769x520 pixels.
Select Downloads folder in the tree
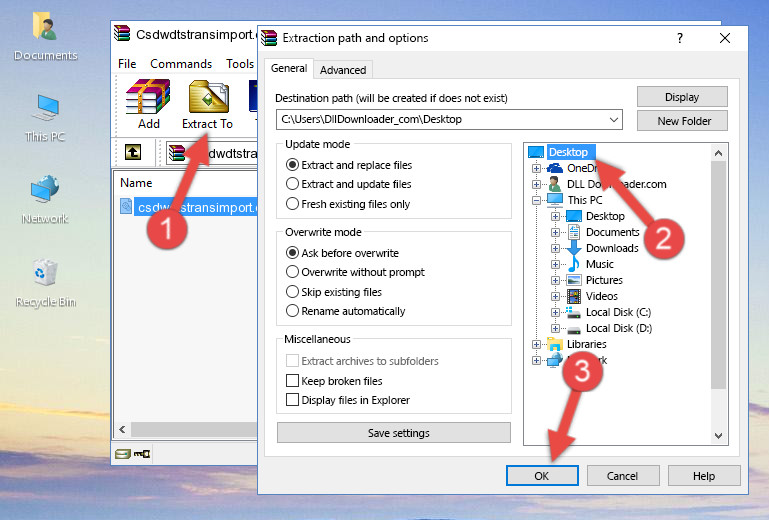(x=612, y=248)
